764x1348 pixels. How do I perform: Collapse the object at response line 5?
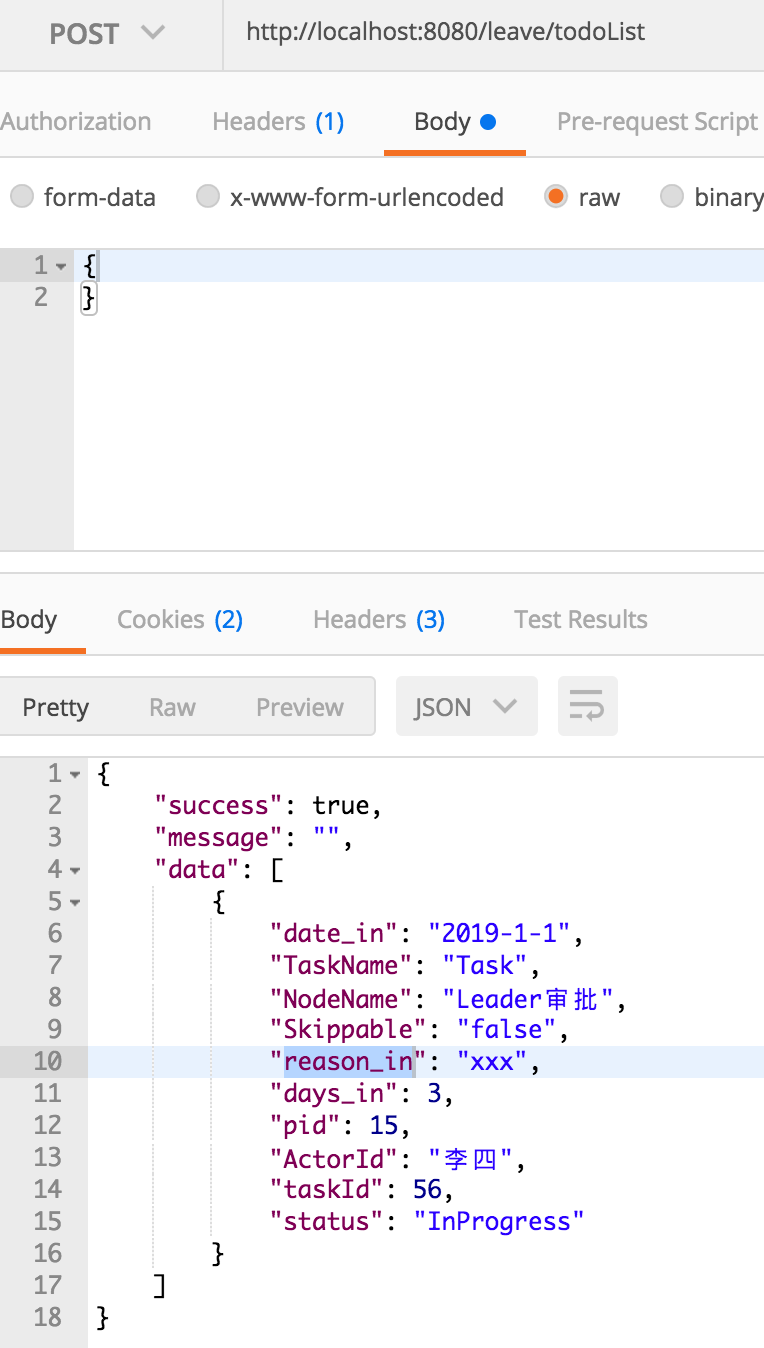[76, 902]
